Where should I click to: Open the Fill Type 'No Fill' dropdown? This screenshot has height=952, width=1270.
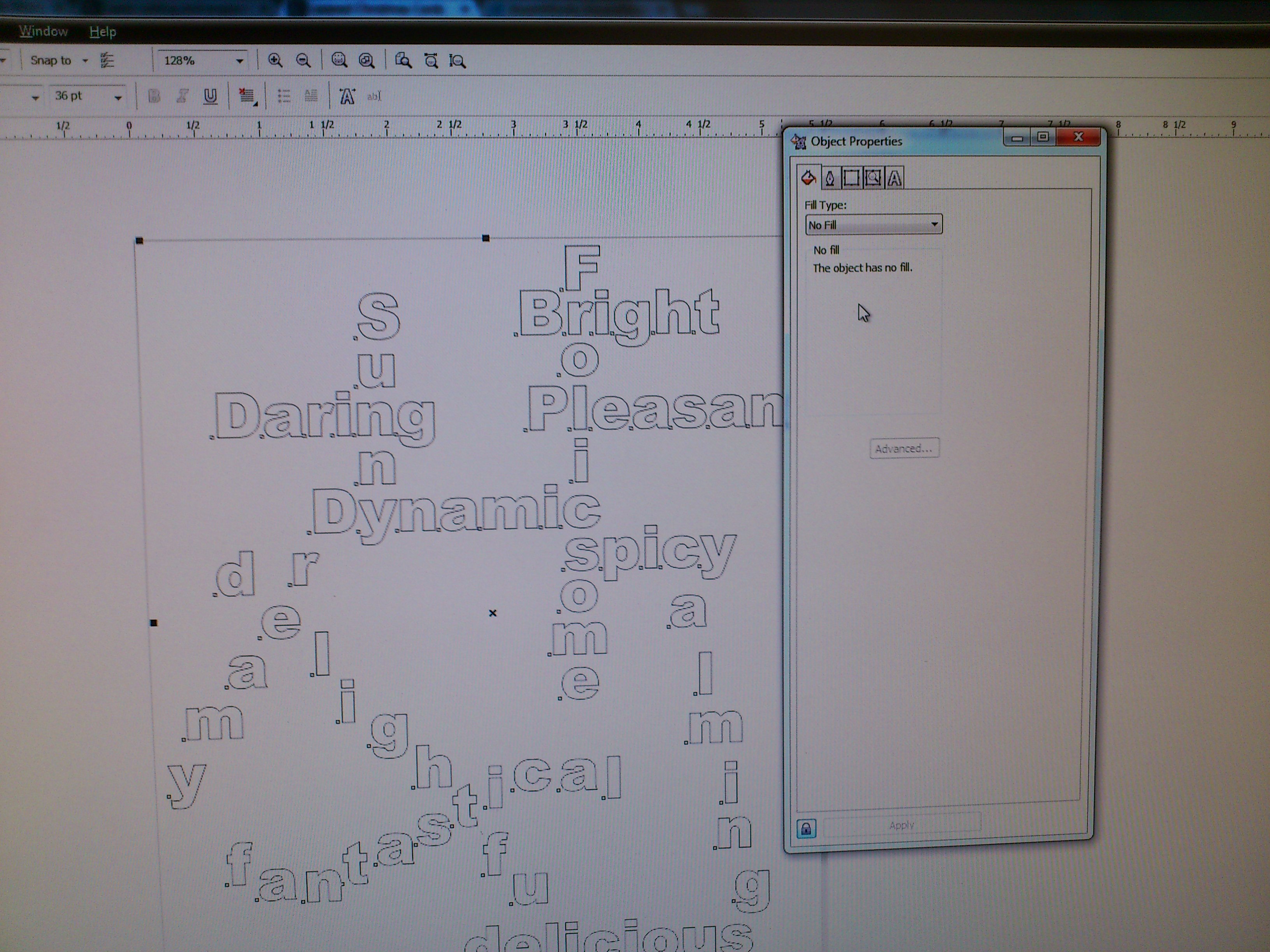873,224
